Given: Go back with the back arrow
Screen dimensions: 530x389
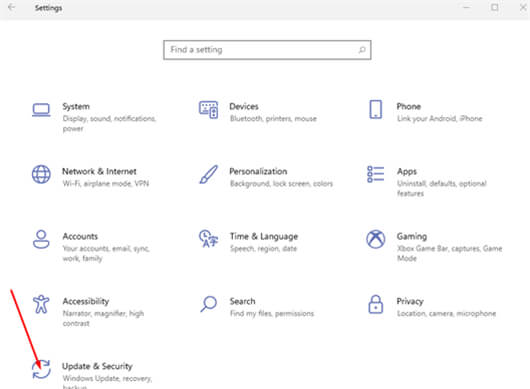Looking at the screenshot, I should pos(11,7).
